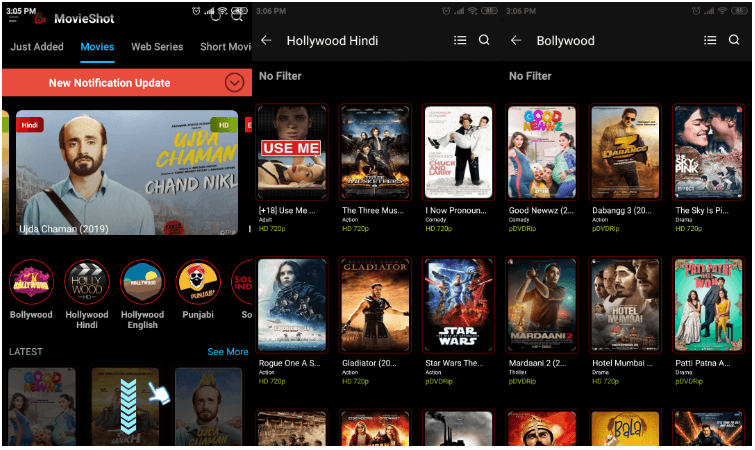Open the Mardaani 2 poster
The width and height of the screenshot is (755, 450).
point(542,305)
